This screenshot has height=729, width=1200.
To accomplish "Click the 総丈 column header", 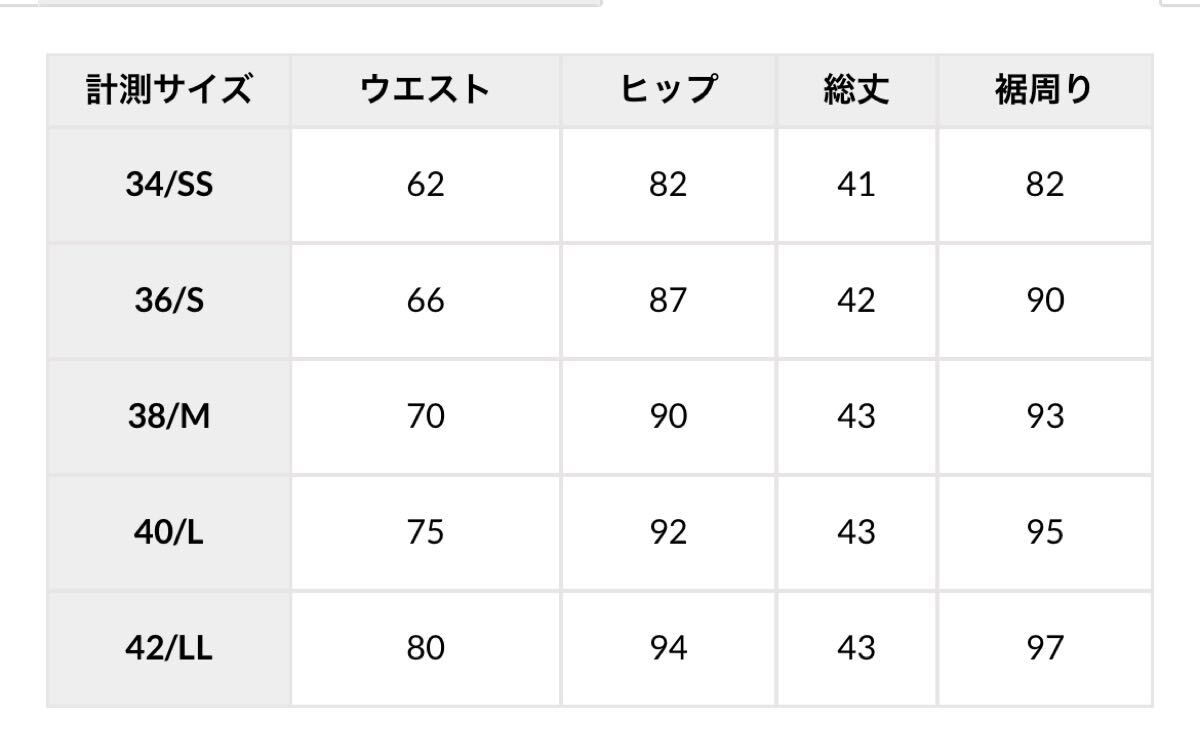I will 855,91.
